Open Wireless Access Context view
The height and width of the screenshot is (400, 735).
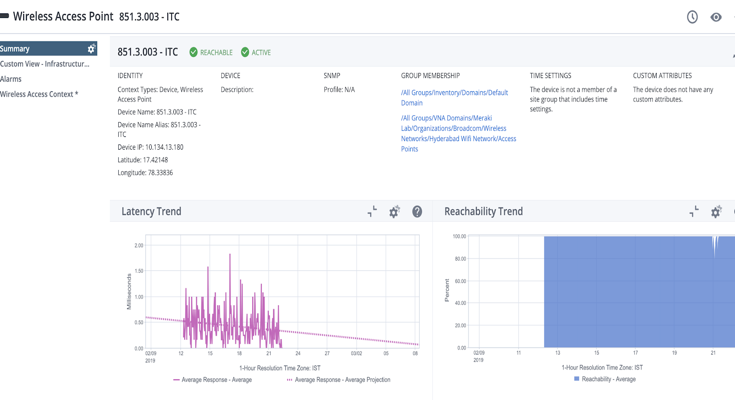(x=39, y=94)
